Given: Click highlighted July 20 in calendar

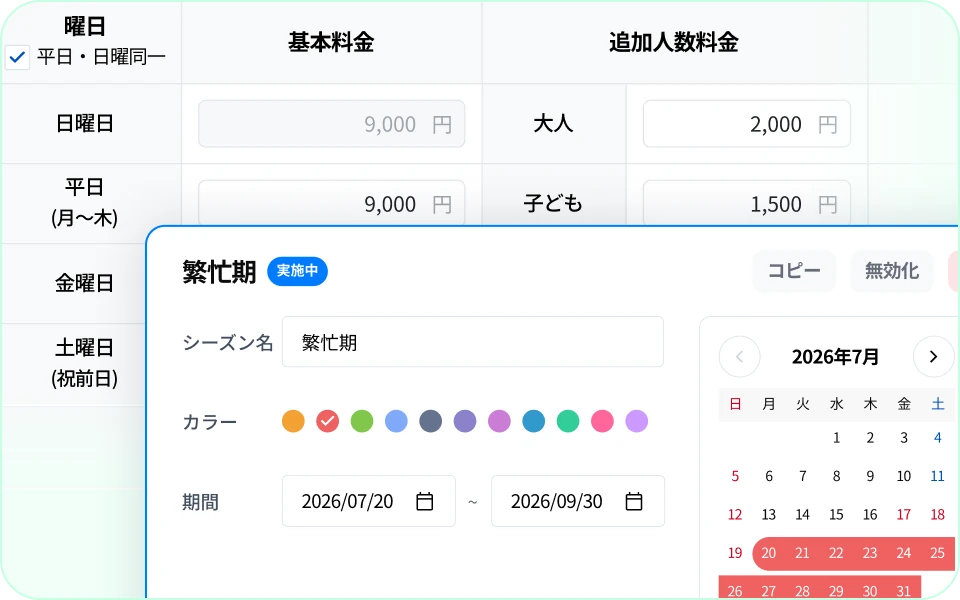Looking at the screenshot, I should pos(768,553).
